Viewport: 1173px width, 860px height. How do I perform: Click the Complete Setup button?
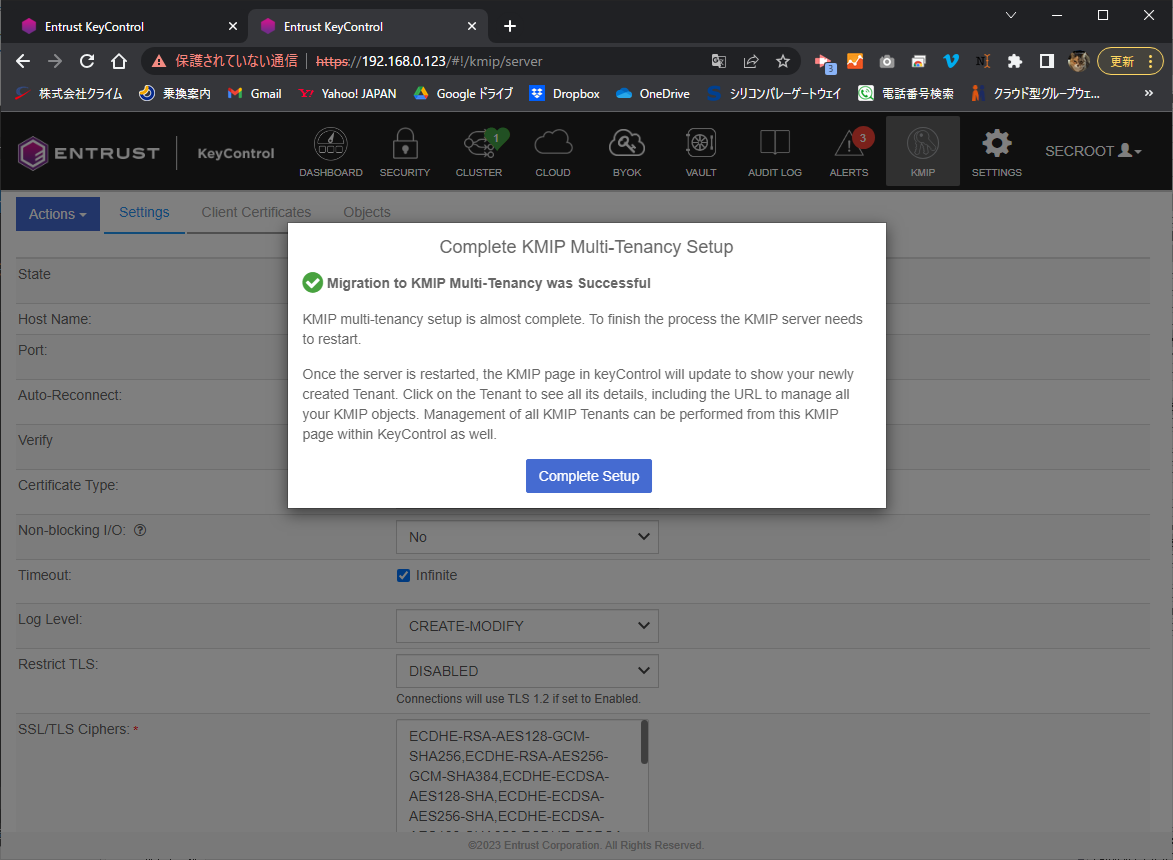589,476
